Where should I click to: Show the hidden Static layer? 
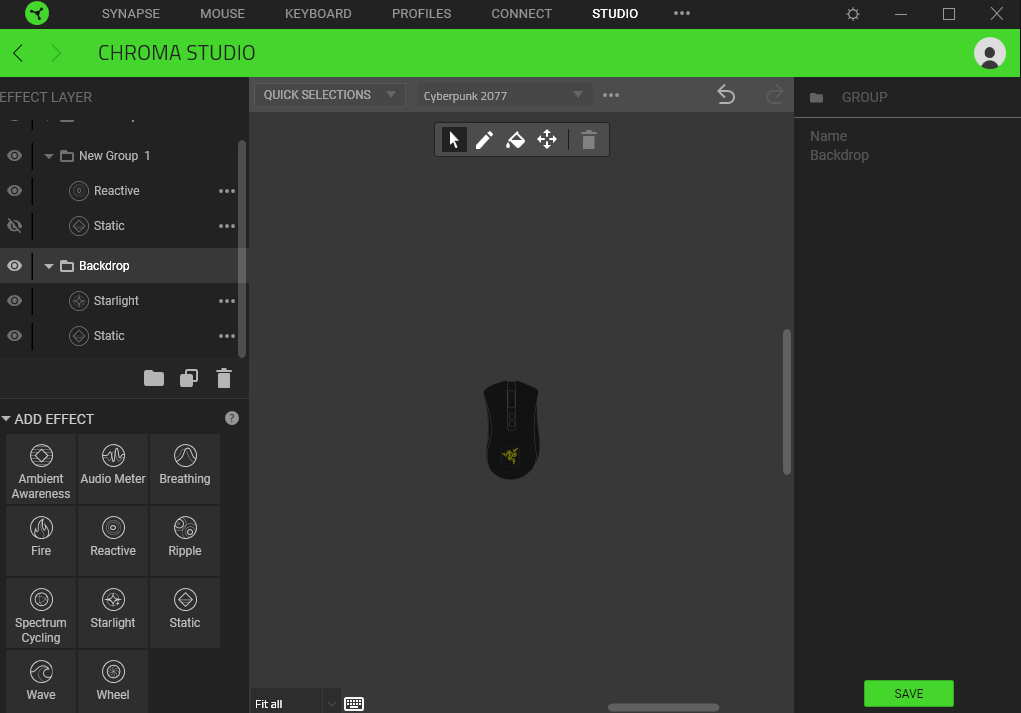pos(14,226)
